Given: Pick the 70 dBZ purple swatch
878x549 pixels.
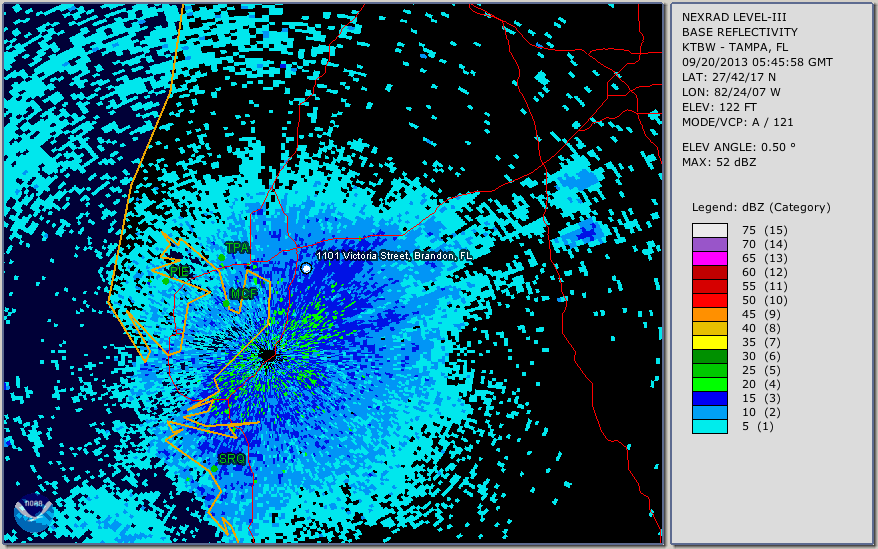Looking at the screenshot, I should 709,244.
